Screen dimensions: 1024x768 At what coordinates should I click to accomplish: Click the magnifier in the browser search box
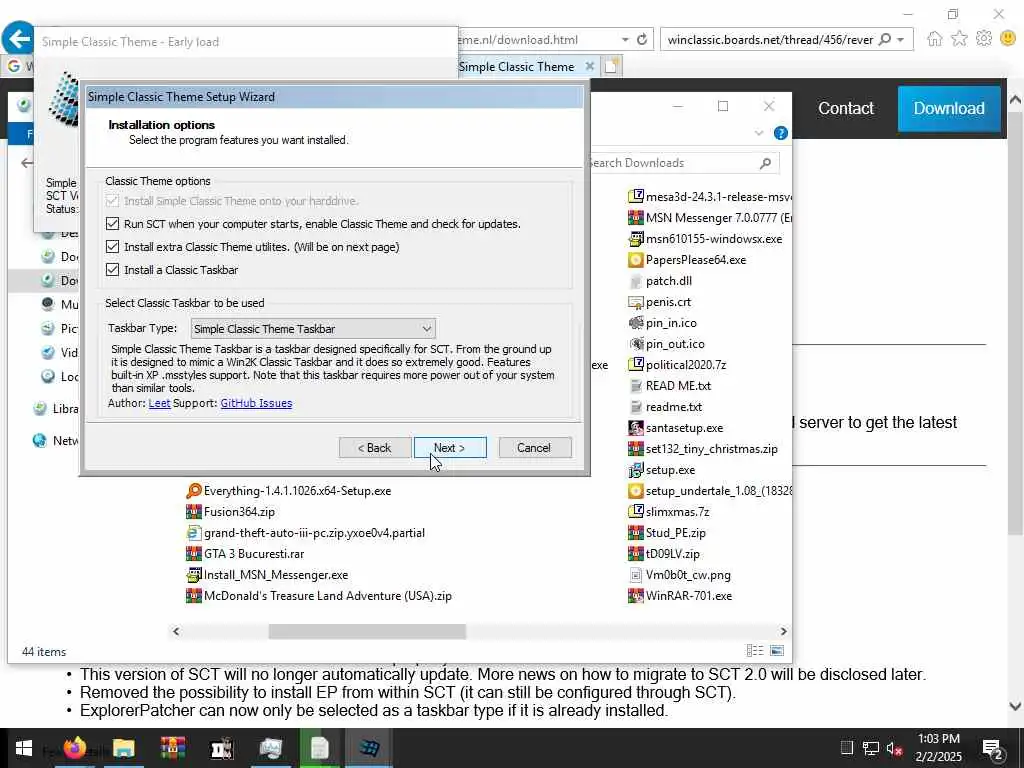pos(885,40)
